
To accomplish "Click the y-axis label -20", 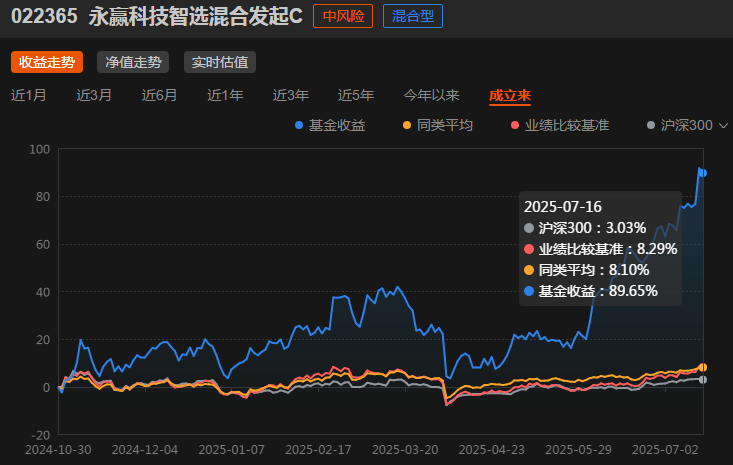I will click(40, 435).
